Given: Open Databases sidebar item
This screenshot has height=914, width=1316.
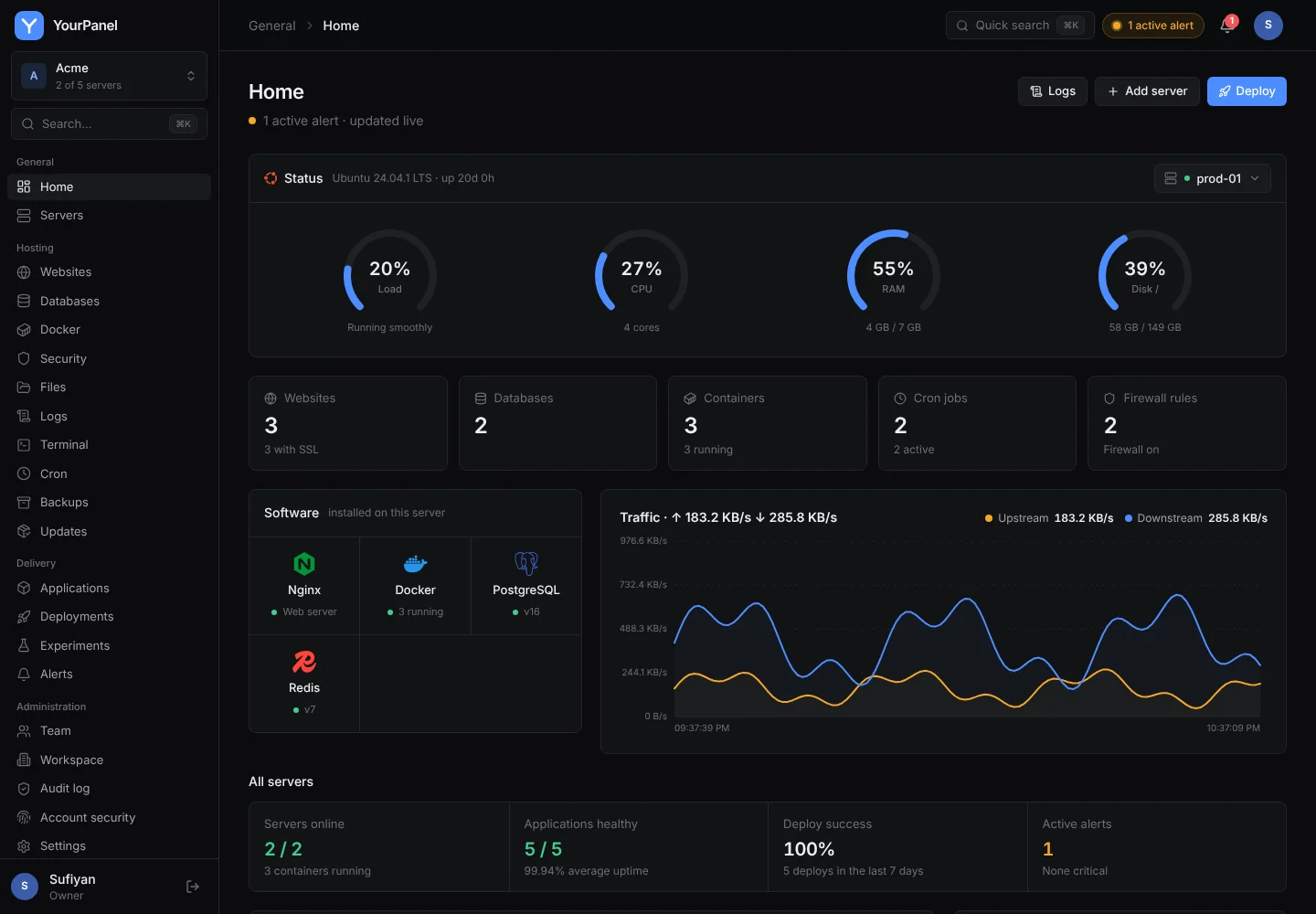Looking at the screenshot, I should pyautogui.click(x=109, y=302).
